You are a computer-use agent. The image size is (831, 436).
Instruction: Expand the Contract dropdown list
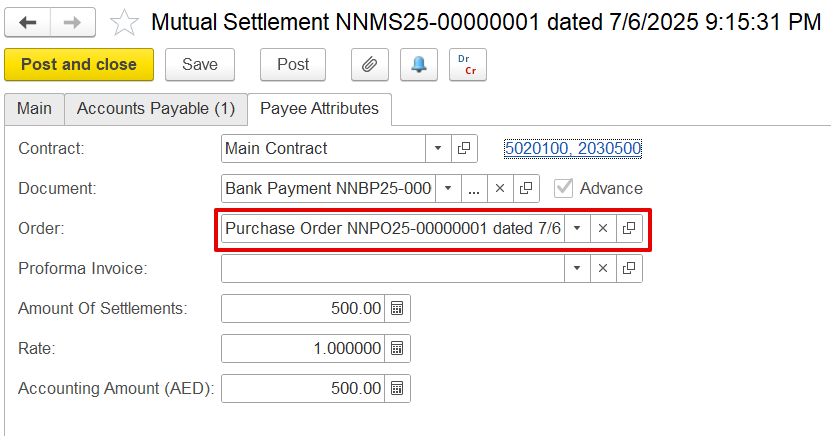click(438, 148)
